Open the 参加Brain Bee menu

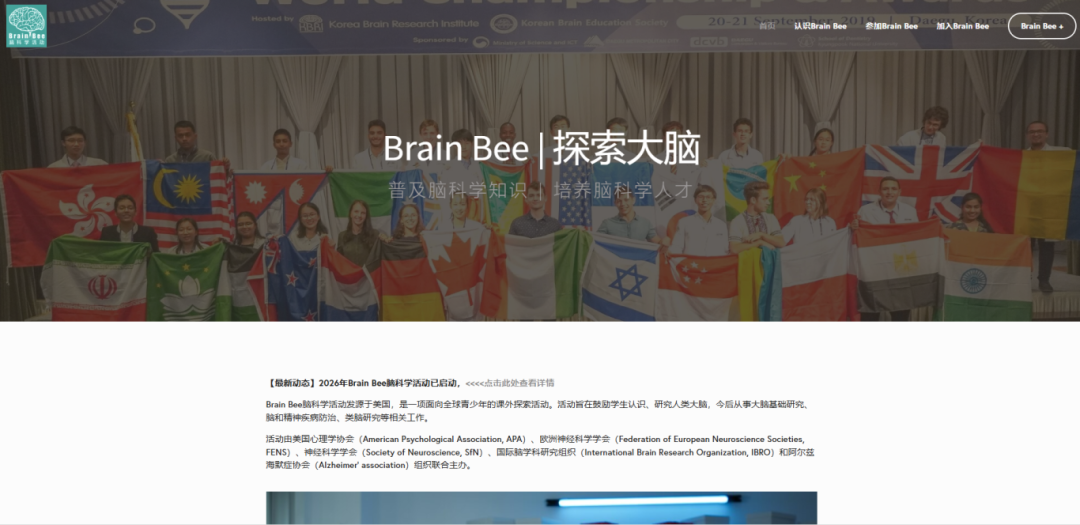click(x=891, y=26)
